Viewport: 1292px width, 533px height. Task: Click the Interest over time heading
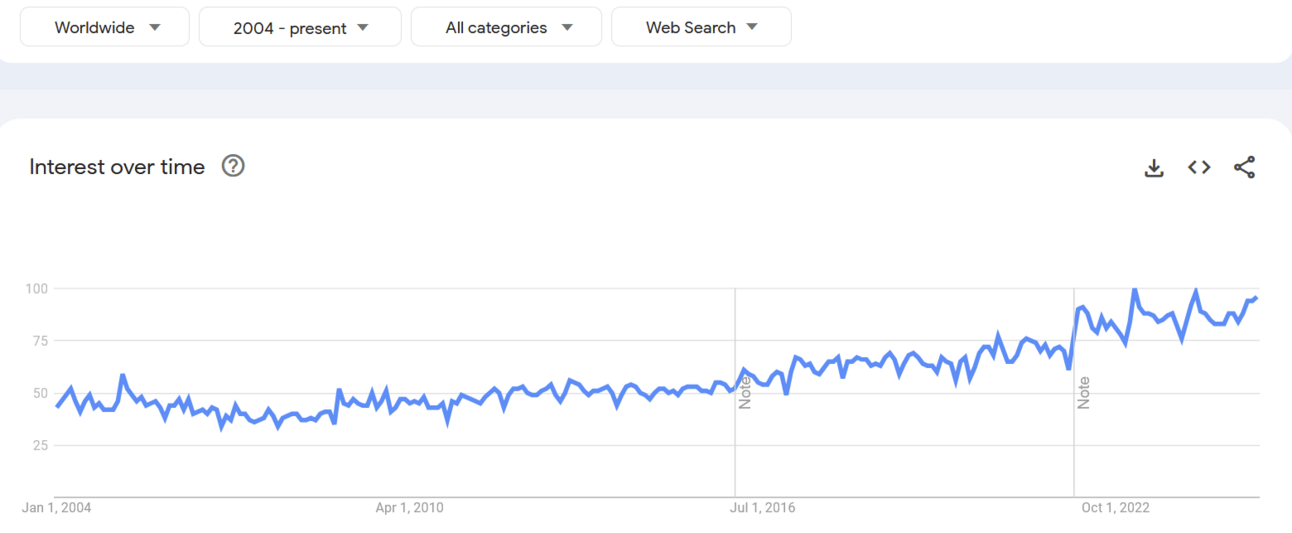117,167
